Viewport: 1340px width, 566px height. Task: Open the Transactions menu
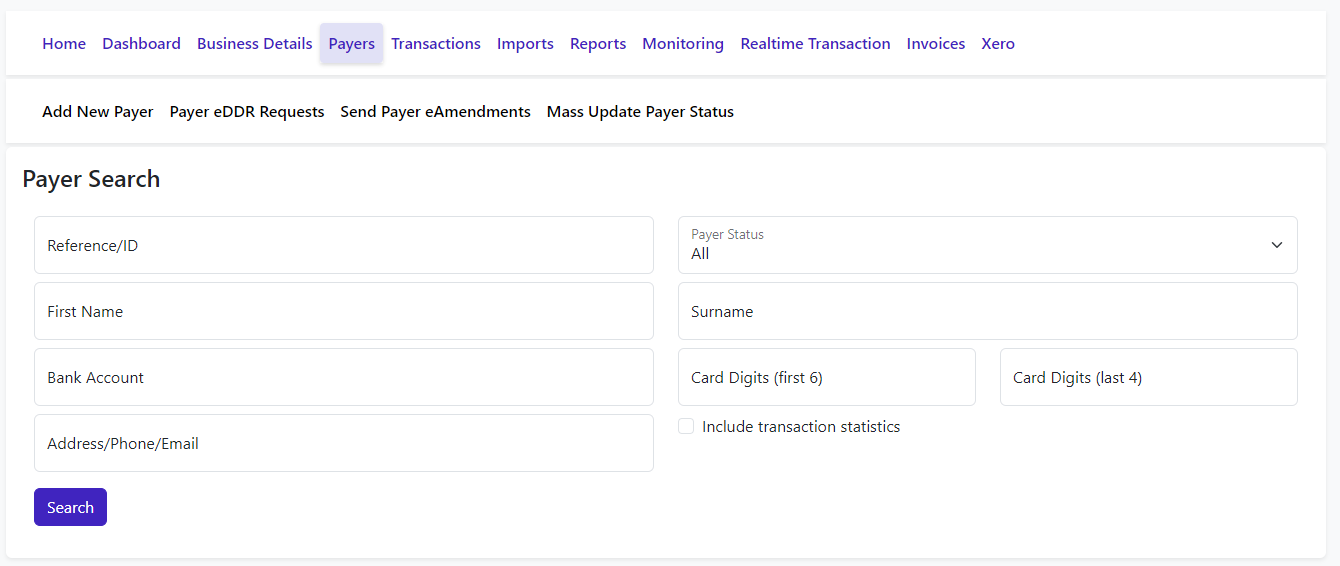[x=436, y=44]
